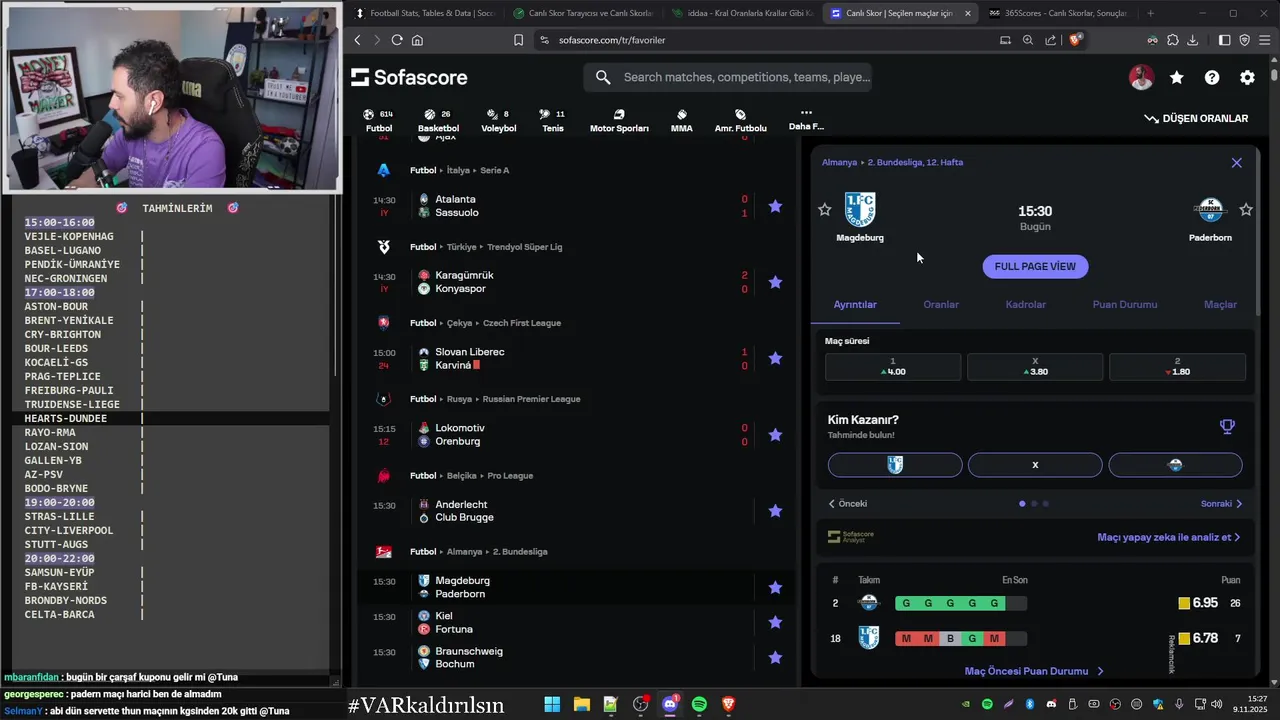Open the trophy icon in Kim Kazanır

click(x=1227, y=427)
